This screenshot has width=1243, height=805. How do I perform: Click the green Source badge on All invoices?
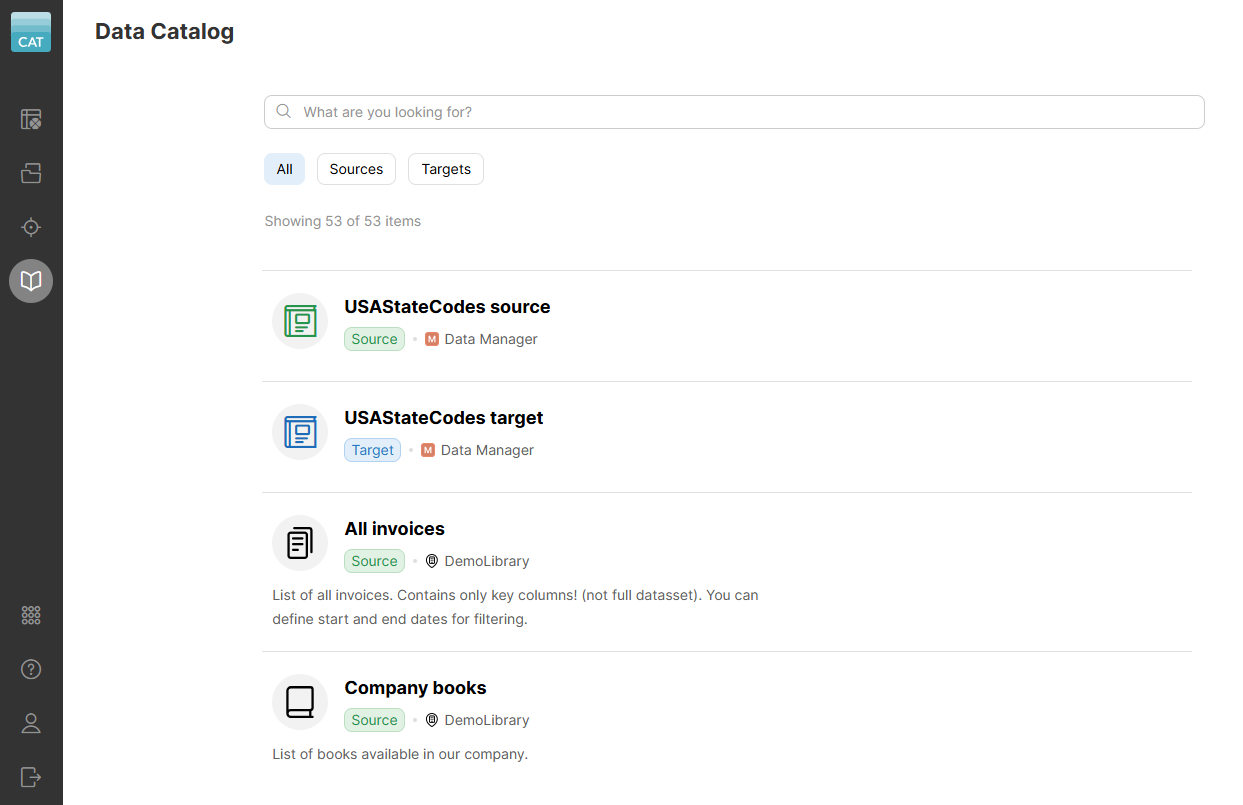tap(374, 561)
